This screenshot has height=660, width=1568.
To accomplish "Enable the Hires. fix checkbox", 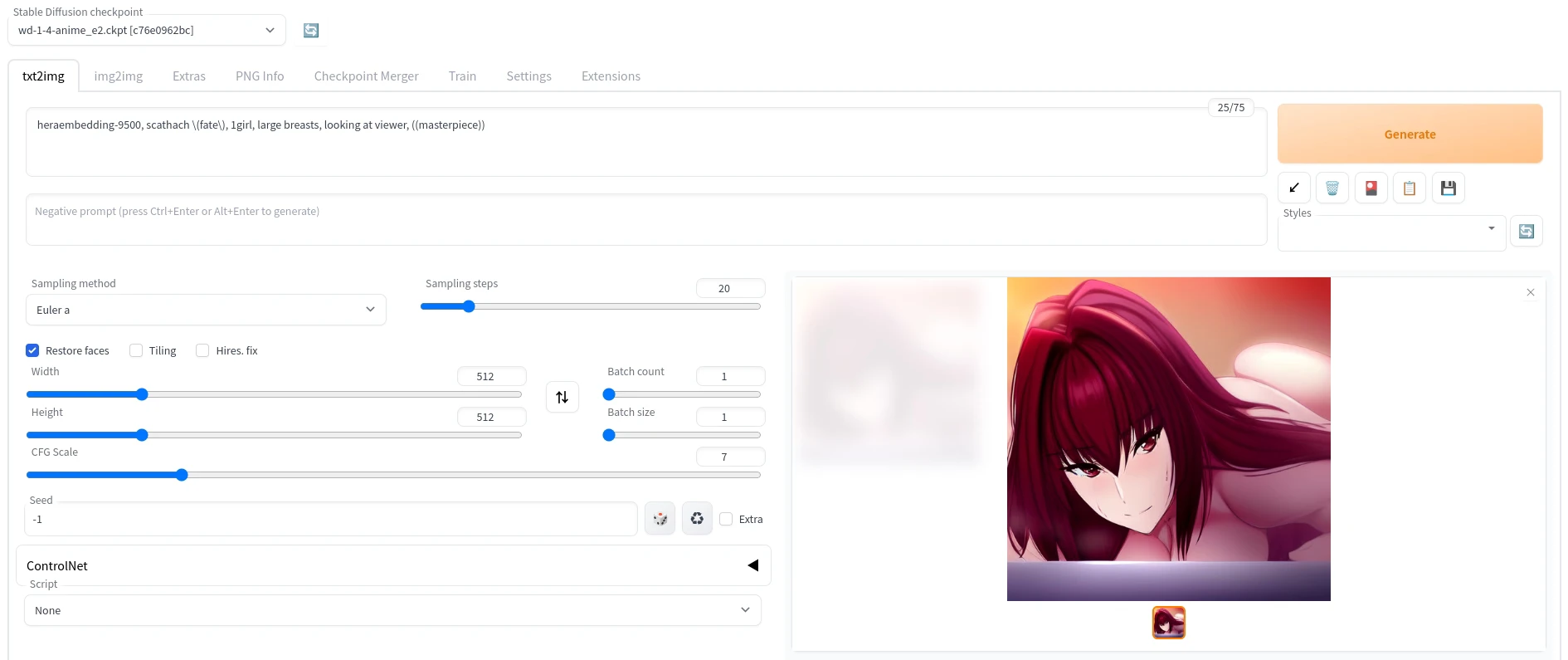I will pos(202,350).
